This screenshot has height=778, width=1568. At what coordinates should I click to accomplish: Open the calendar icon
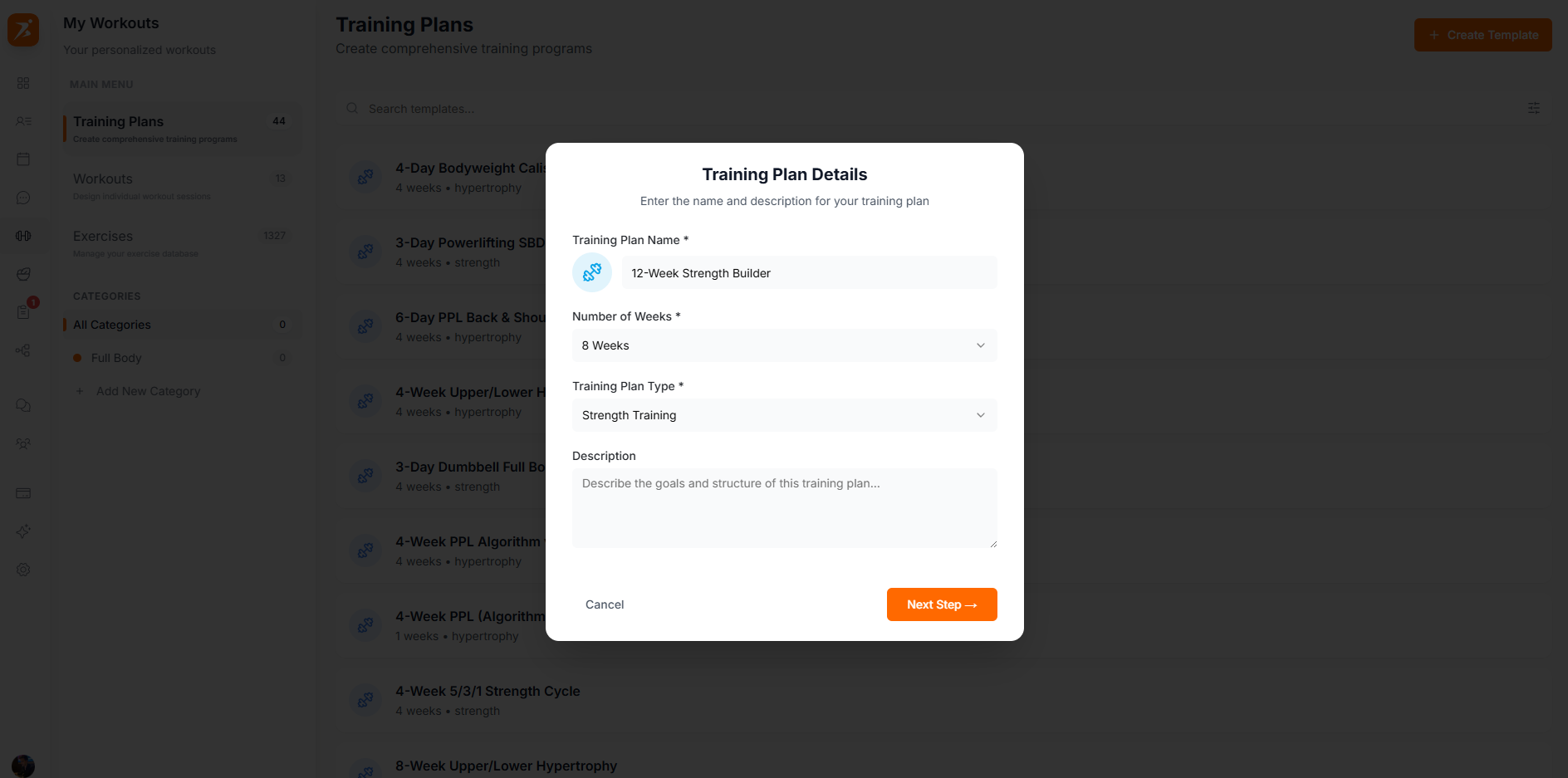[x=23, y=159]
